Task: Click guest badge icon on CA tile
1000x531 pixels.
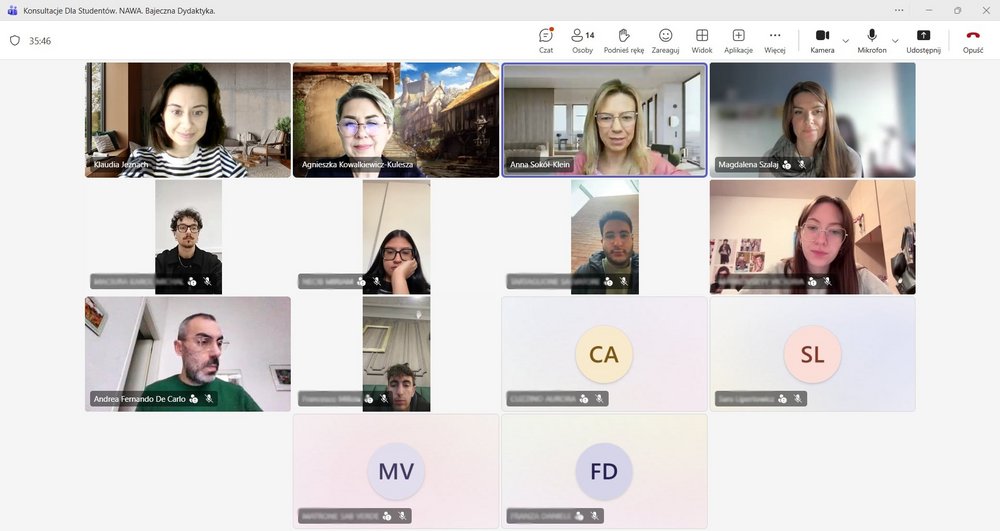Action: [584, 399]
